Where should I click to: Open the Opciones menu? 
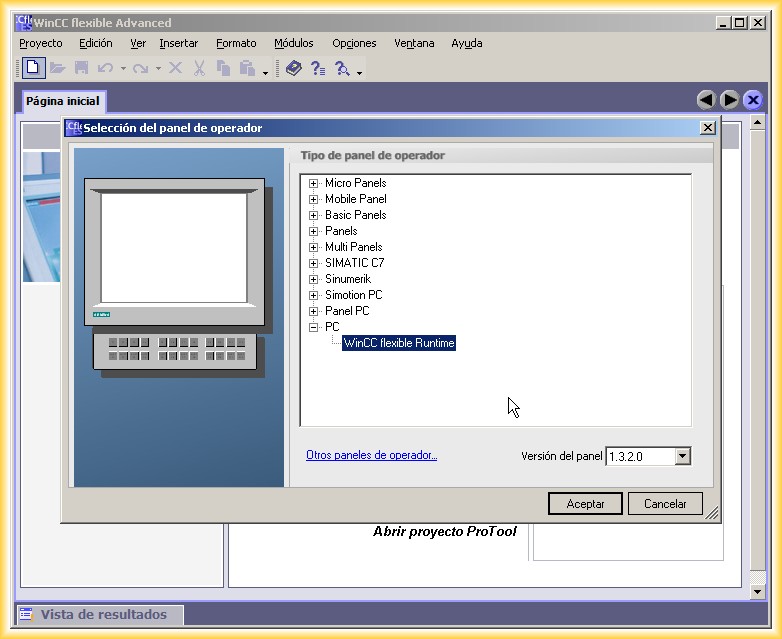[354, 43]
